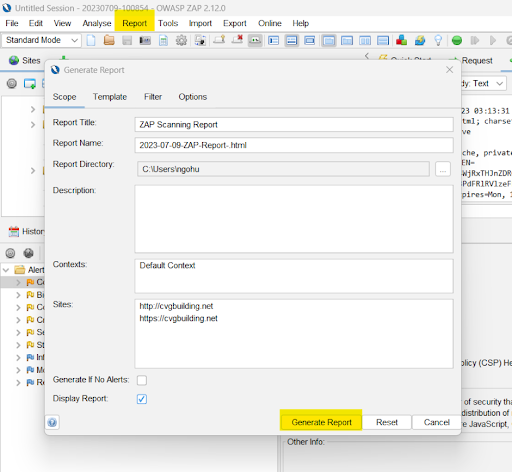Click the Open Session folder icon
The height and width of the screenshot is (472, 512).
pyautogui.click(x=109, y=41)
